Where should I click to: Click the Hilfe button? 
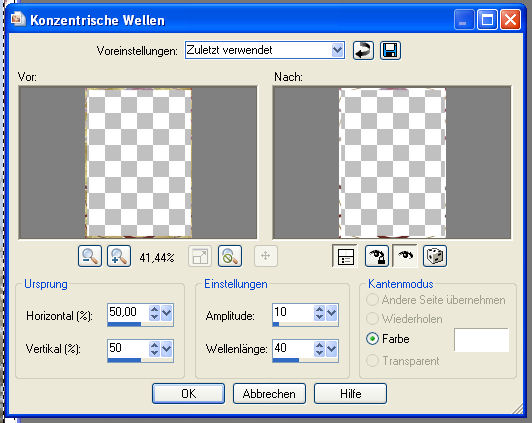(x=350, y=393)
